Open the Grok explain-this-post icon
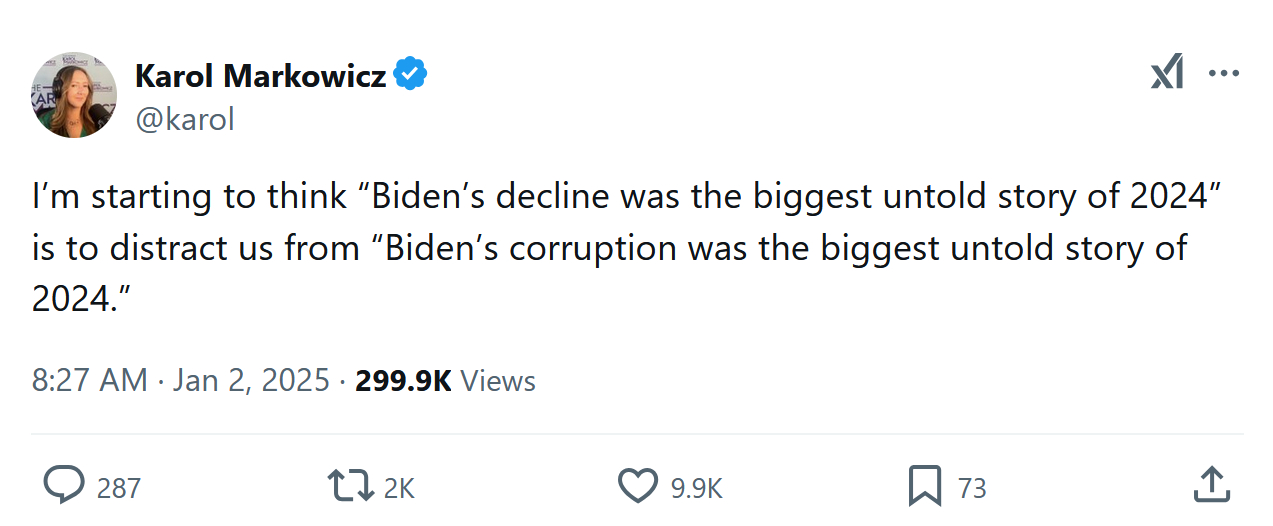Screen dimensions: 1273x526 click(x=1167, y=73)
